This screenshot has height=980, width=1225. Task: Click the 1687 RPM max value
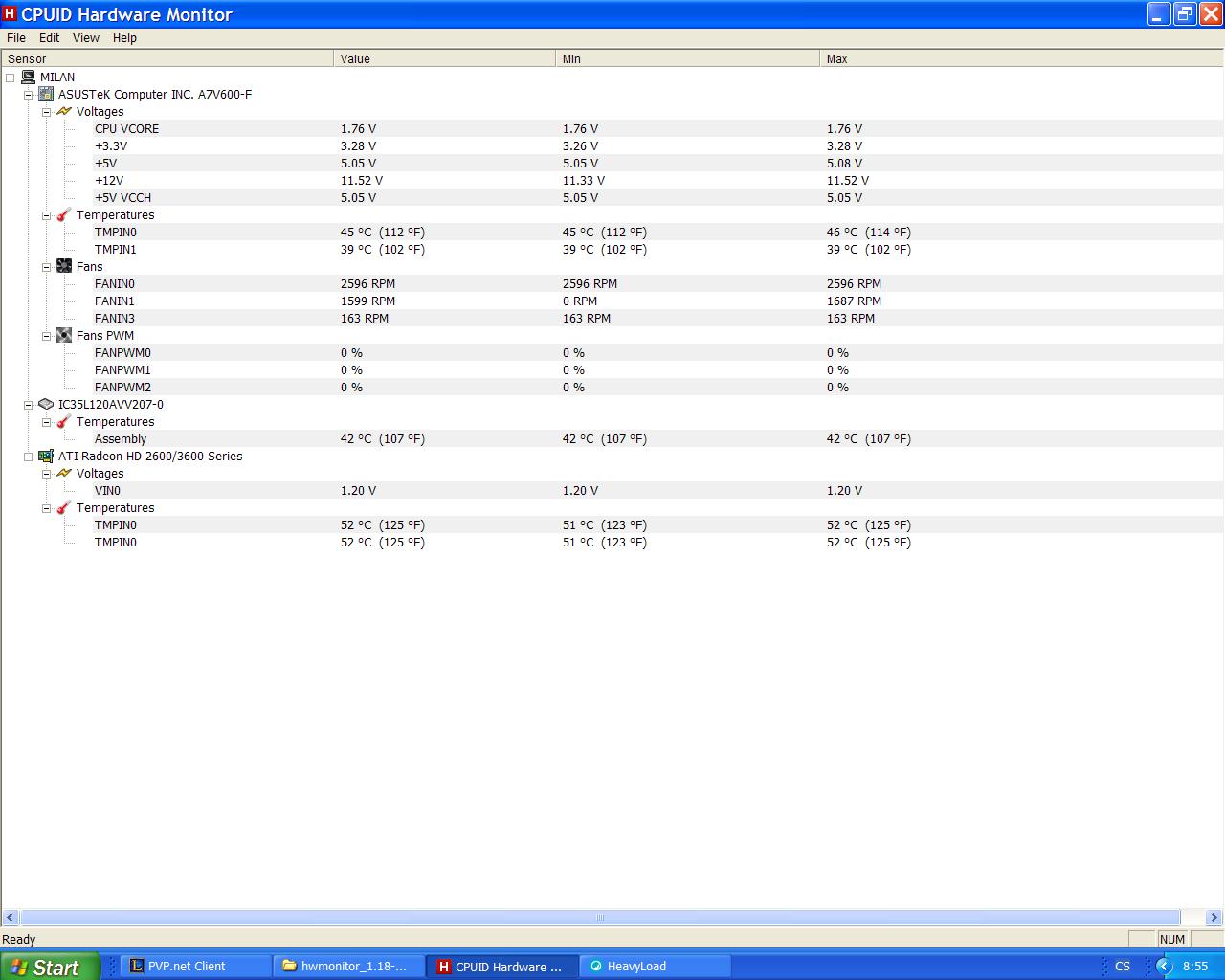pyautogui.click(x=854, y=301)
